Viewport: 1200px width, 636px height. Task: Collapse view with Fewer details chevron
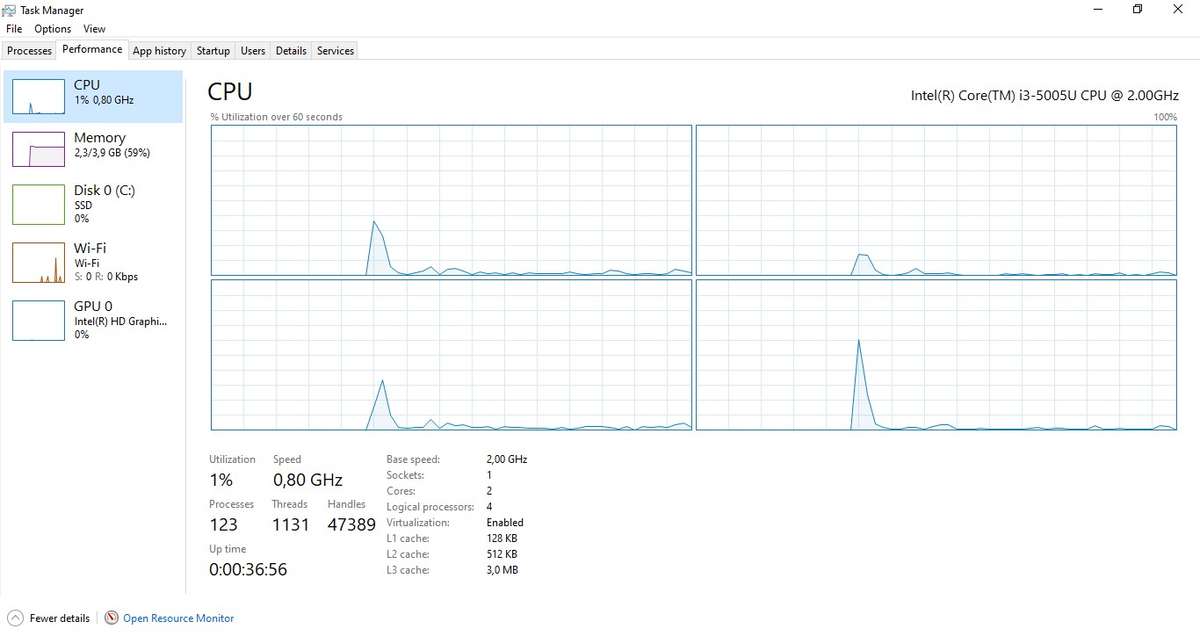(x=15, y=618)
